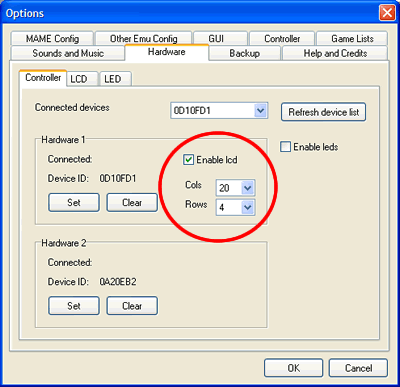Click Clear under Hardware 2
The image size is (400, 387).
pyautogui.click(x=132, y=306)
